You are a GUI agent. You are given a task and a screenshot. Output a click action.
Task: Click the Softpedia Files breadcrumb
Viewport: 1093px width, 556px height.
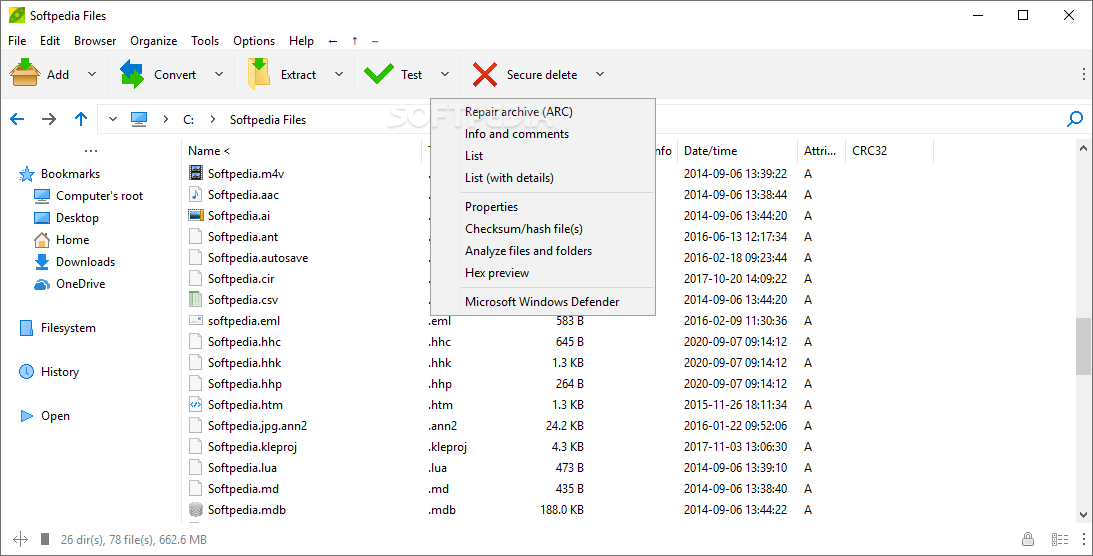click(x=268, y=120)
